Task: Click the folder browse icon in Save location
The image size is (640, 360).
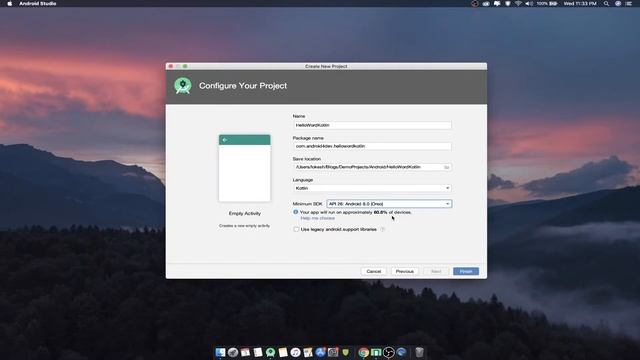Action: pyautogui.click(x=447, y=167)
